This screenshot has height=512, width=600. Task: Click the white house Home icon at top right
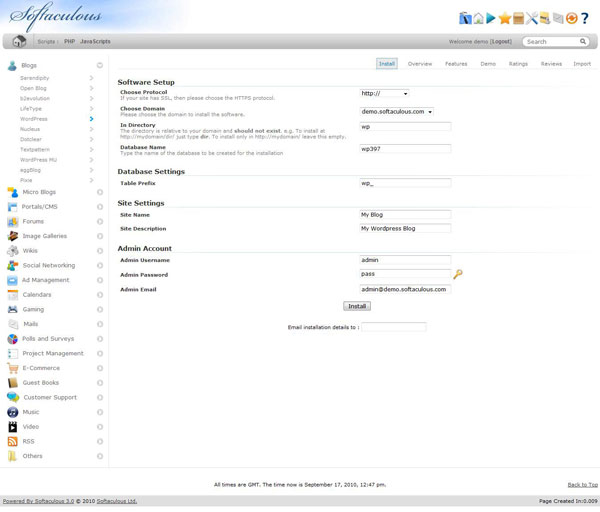[478, 18]
